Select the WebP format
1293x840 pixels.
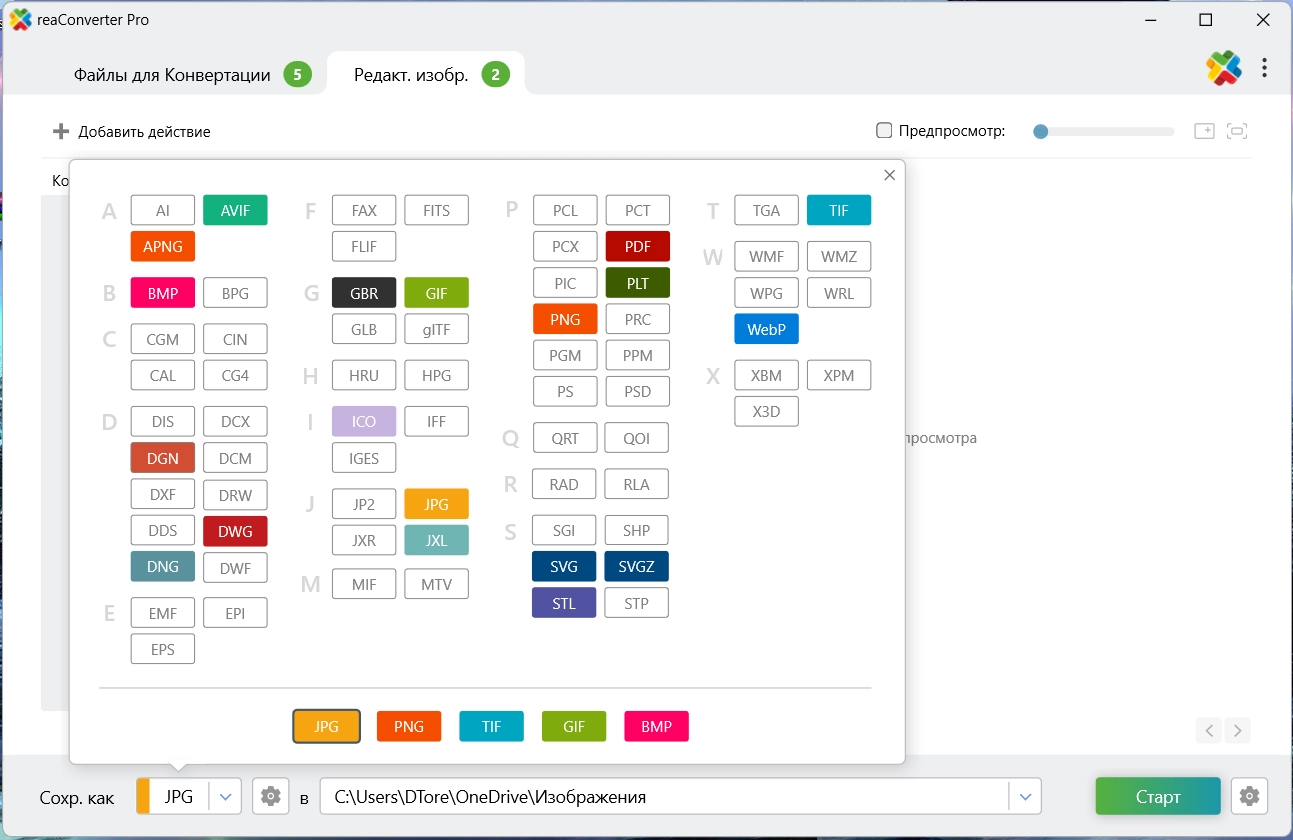click(767, 329)
